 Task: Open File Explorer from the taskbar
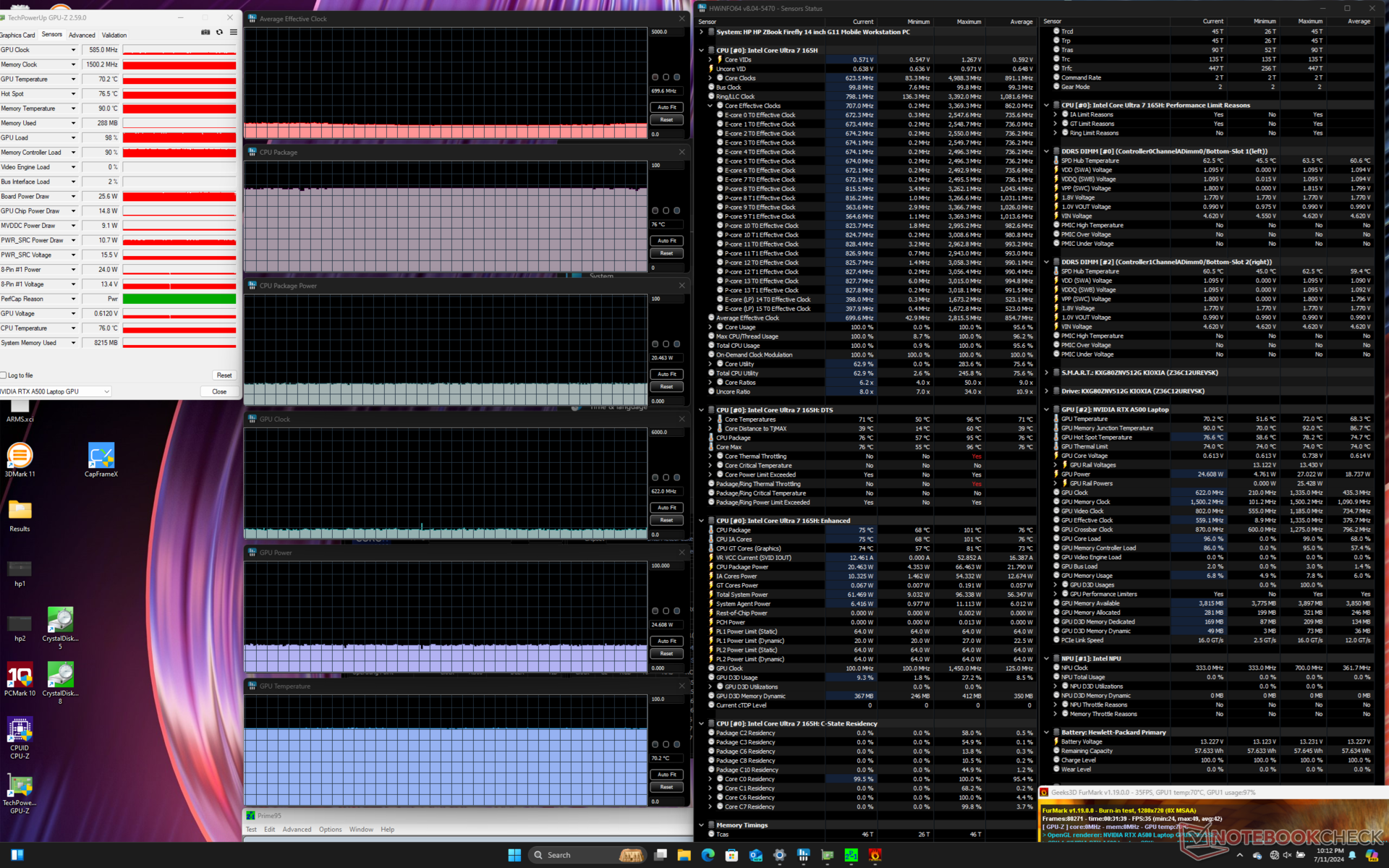pos(684,855)
